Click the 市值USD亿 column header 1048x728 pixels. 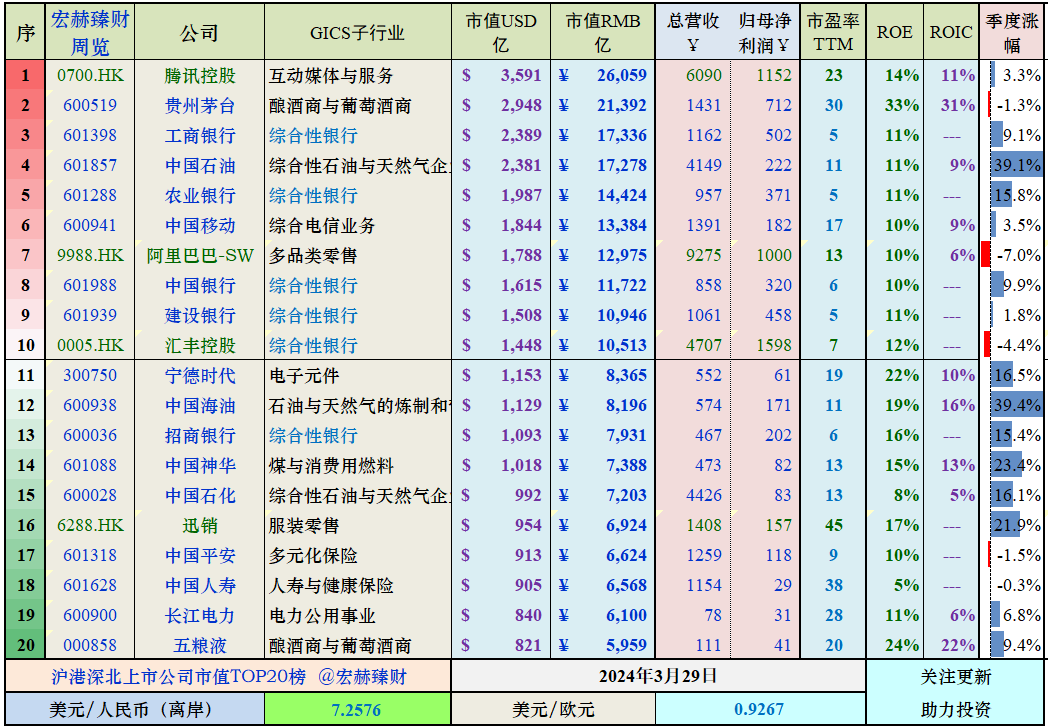click(x=501, y=32)
